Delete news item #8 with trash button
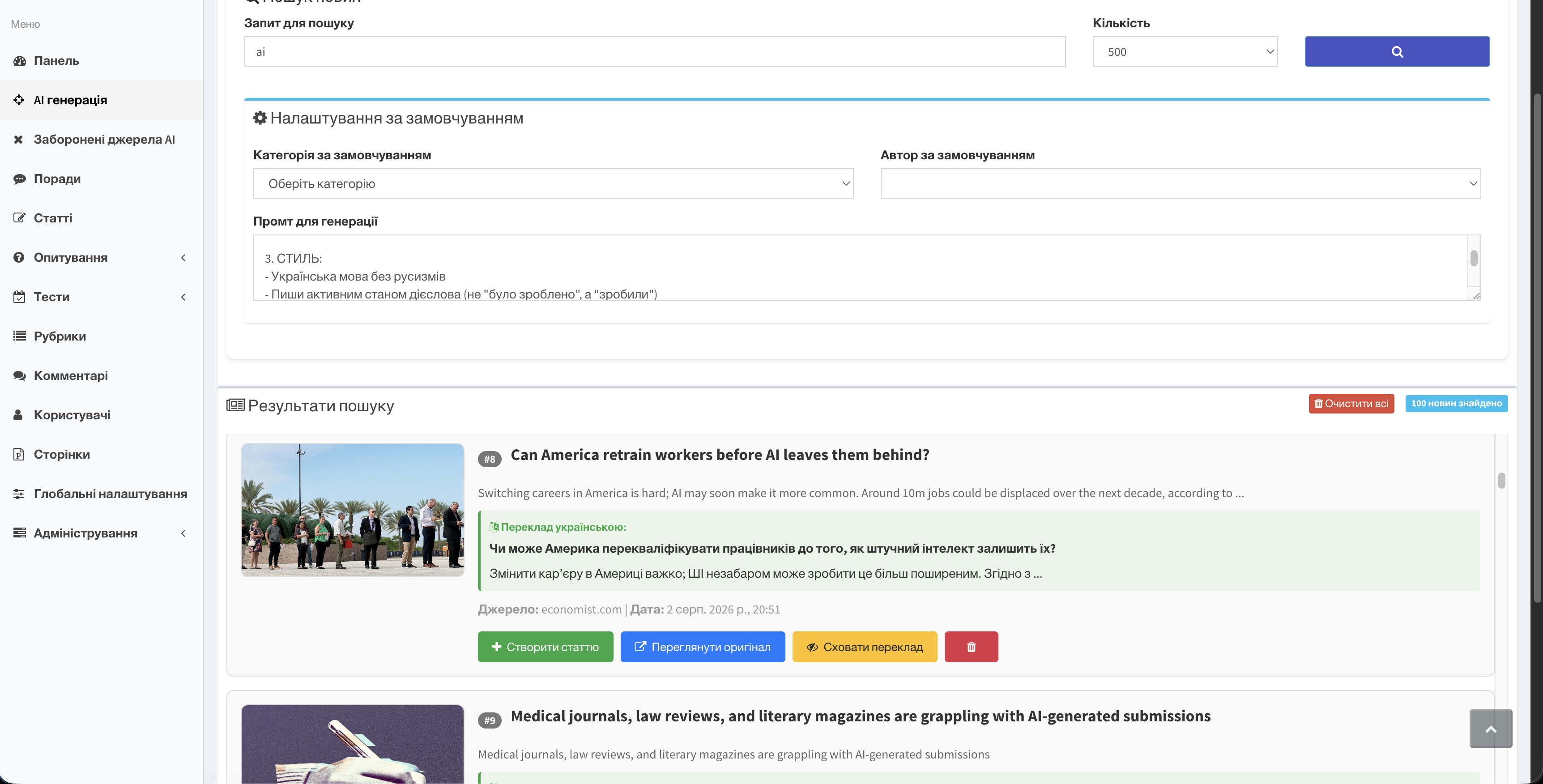 coord(971,647)
